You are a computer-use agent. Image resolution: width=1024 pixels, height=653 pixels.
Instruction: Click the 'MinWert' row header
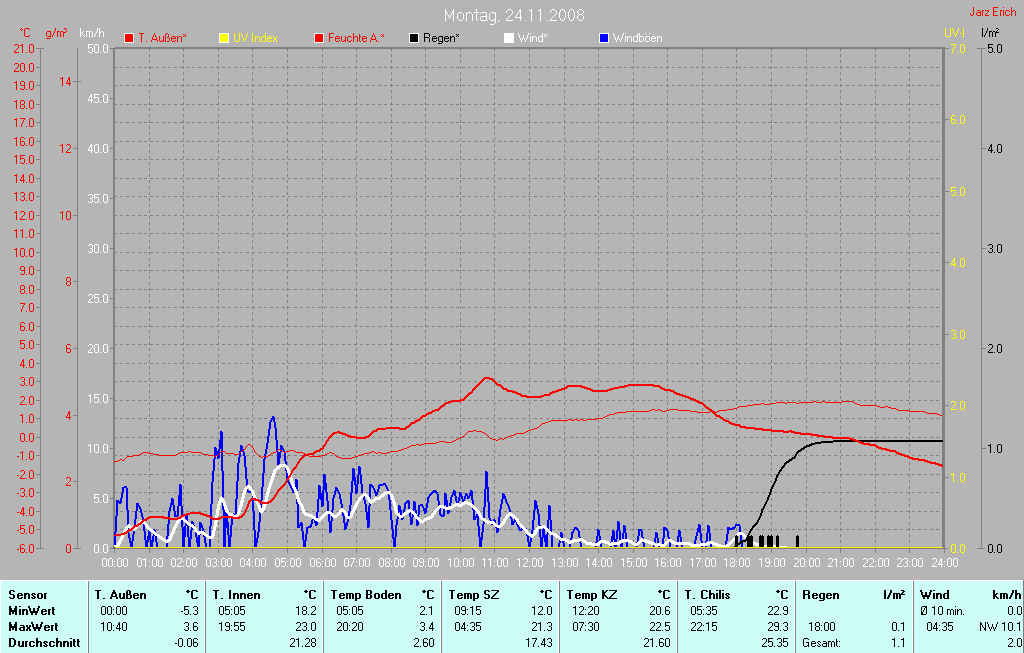(x=31, y=611)
